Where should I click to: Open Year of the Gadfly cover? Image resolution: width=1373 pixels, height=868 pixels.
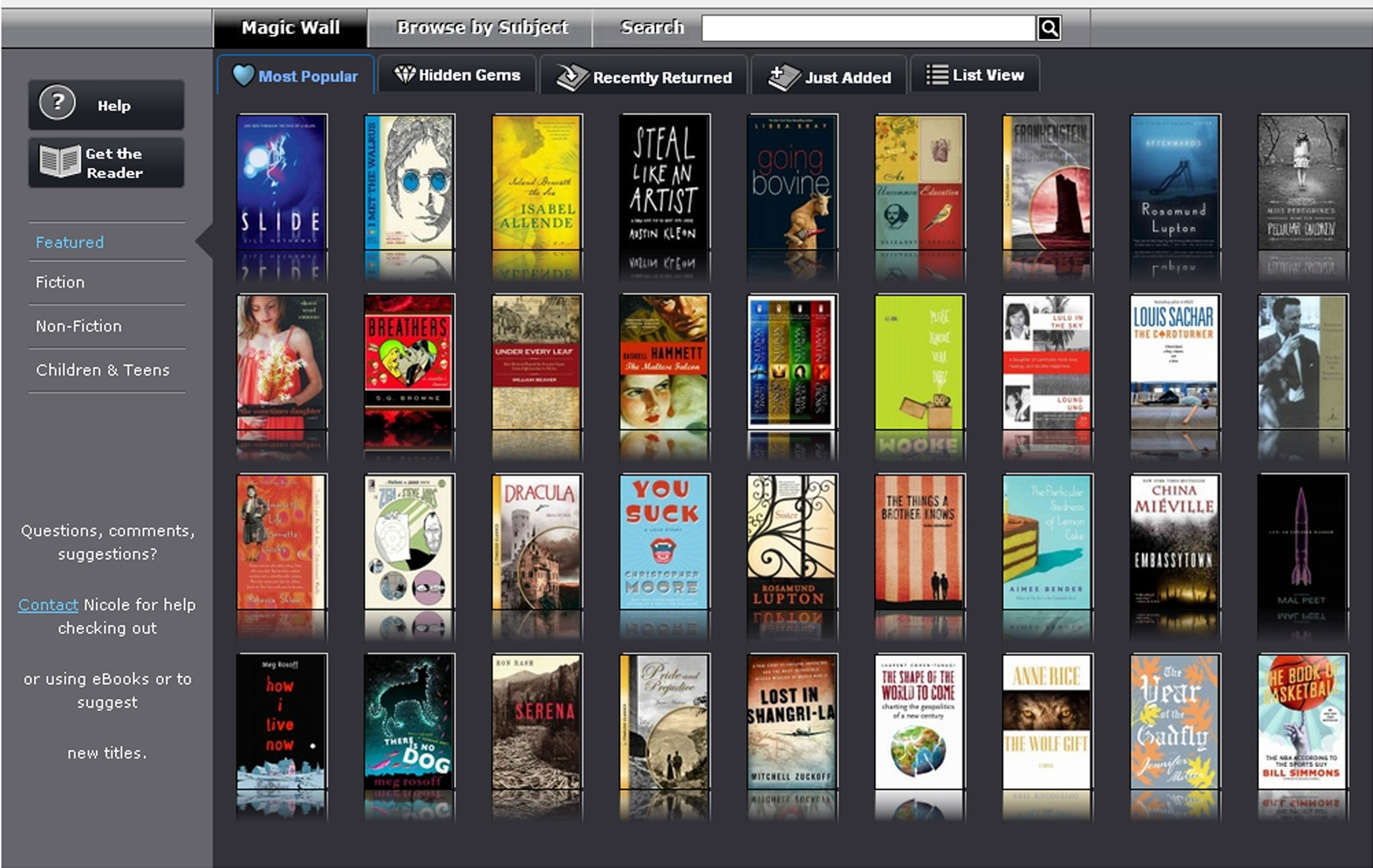1175,722
